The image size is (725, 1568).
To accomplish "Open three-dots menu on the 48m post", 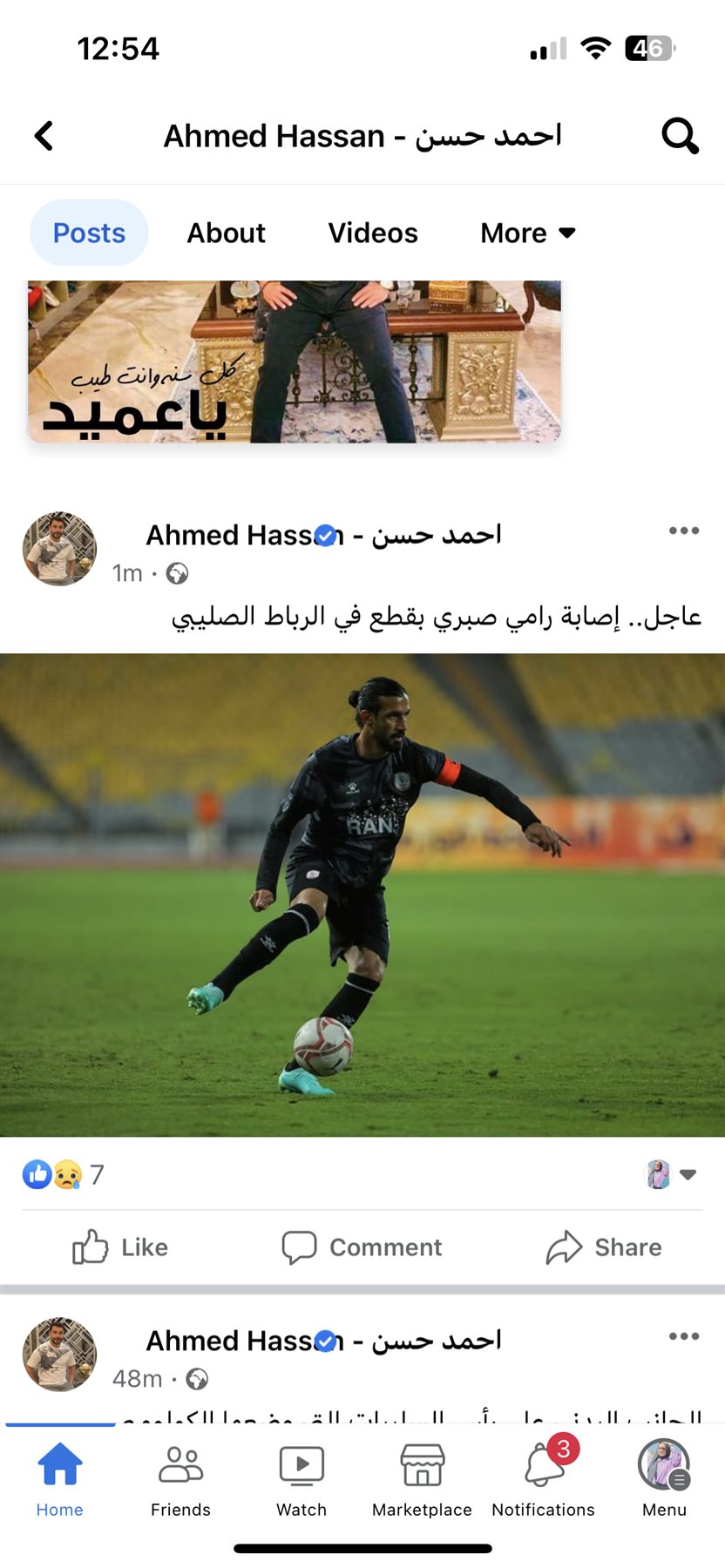I will (684, 1336).
